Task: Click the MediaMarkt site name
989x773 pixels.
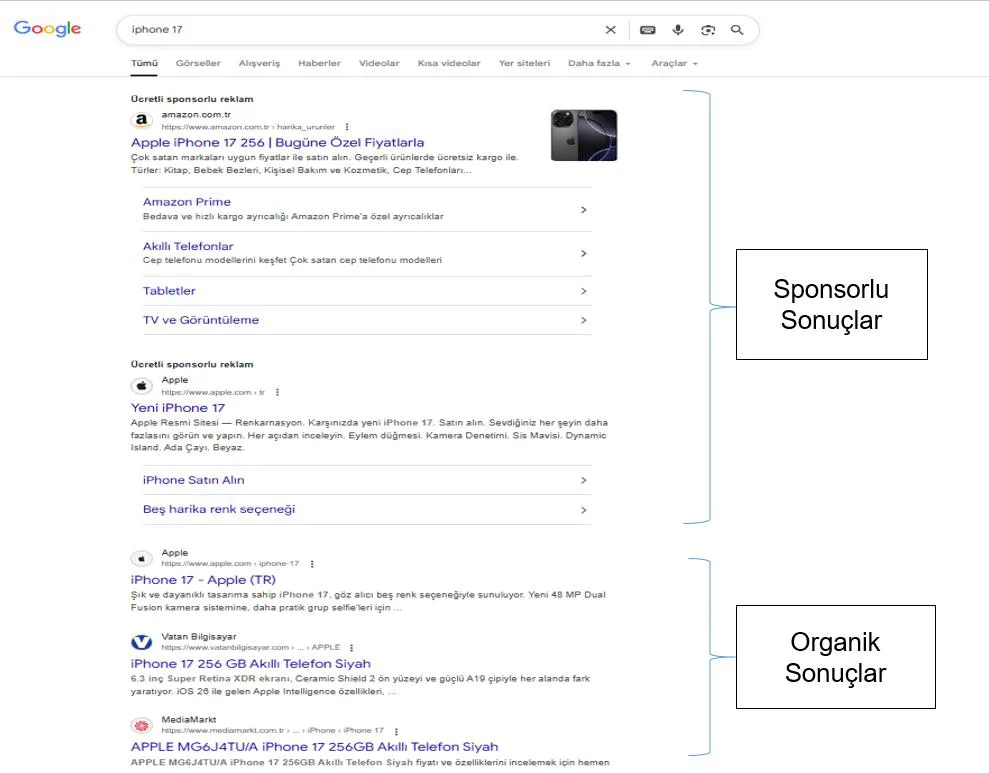Action: pos(189,719)
